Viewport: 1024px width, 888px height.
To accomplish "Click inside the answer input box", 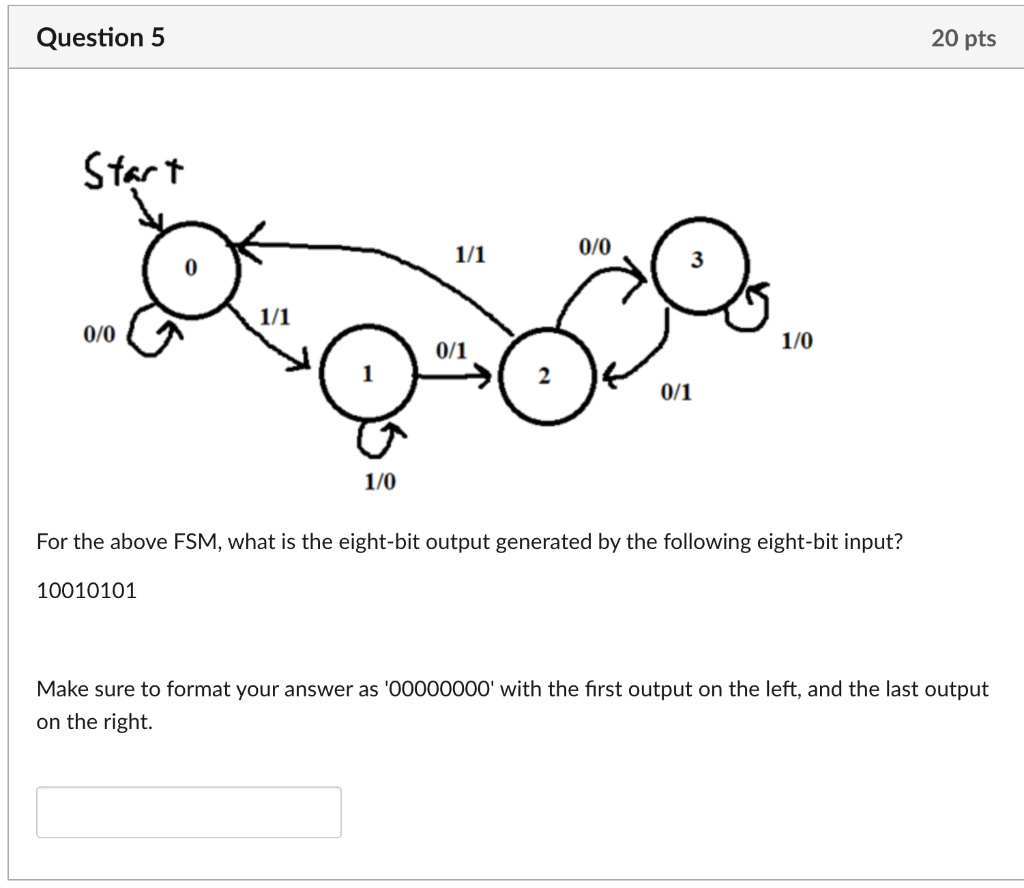I will 188,811.
